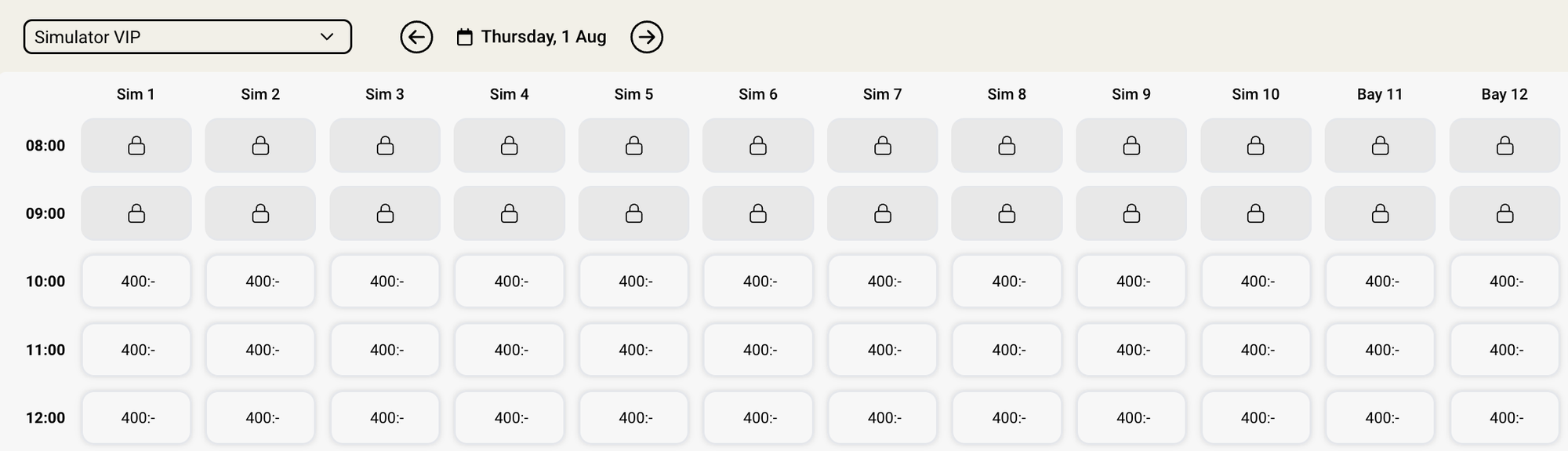
Task: Select the Sim 3 column header
Action: click(x=385, y=94)
